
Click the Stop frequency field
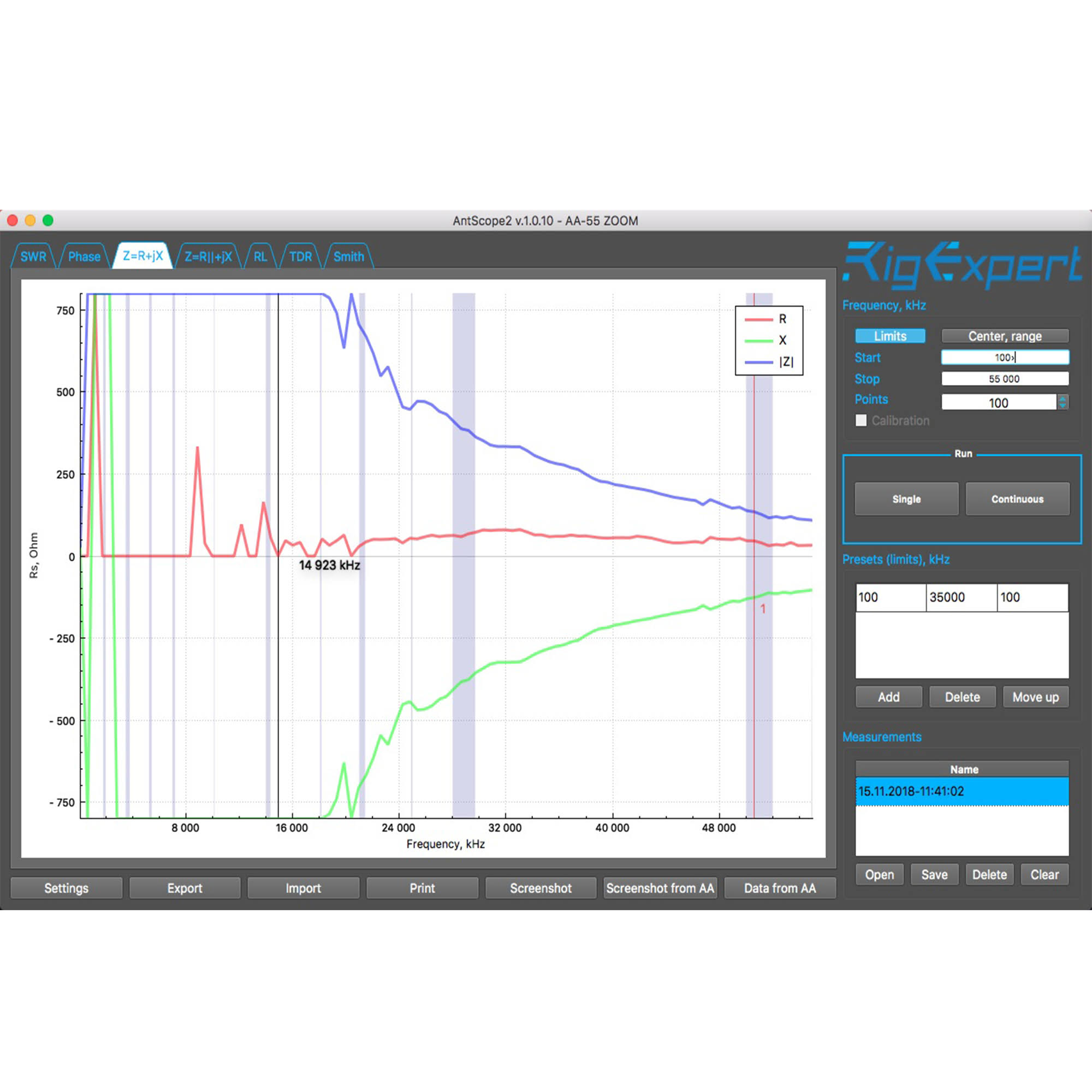click(1005, 379)
